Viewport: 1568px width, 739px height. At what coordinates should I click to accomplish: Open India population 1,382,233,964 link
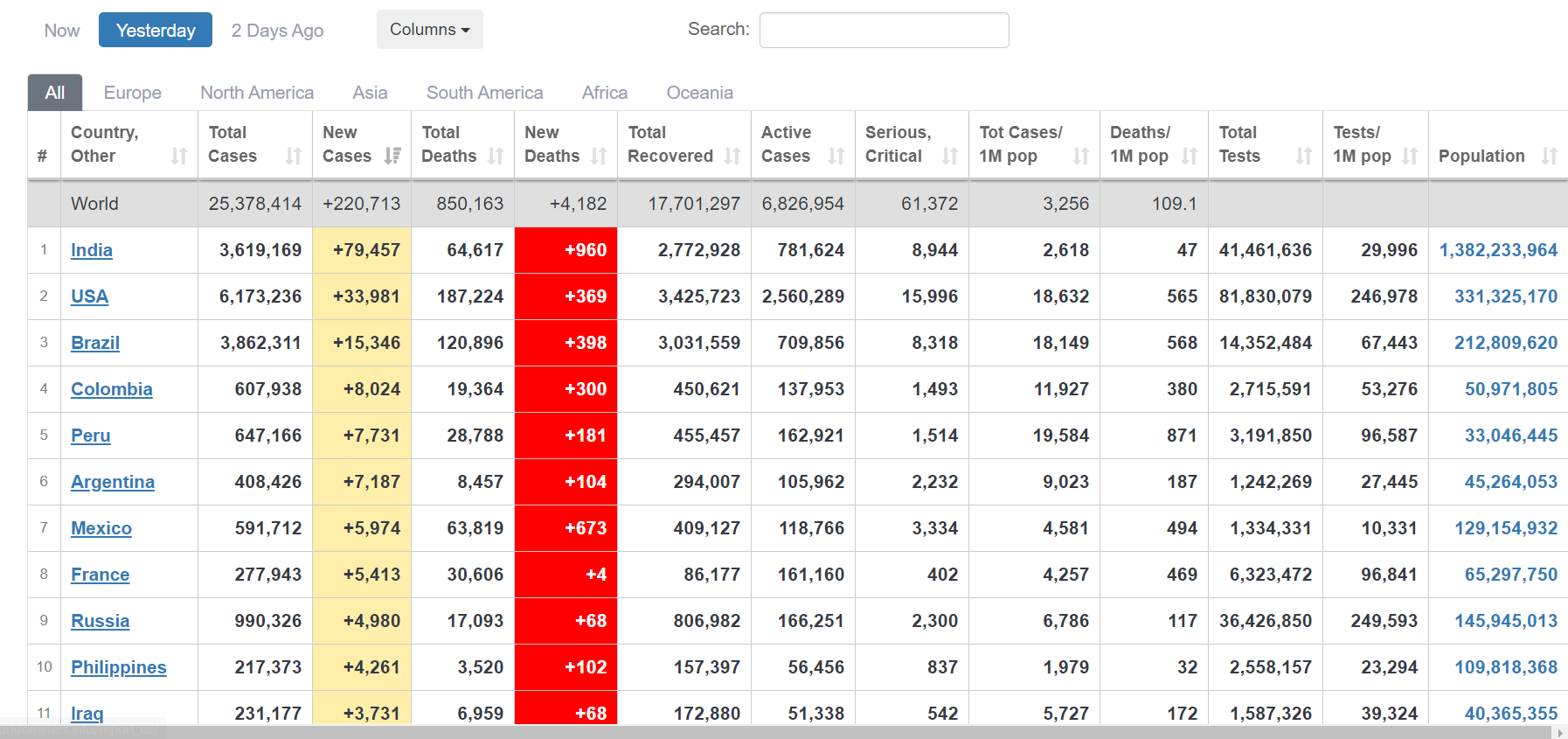1499,250
